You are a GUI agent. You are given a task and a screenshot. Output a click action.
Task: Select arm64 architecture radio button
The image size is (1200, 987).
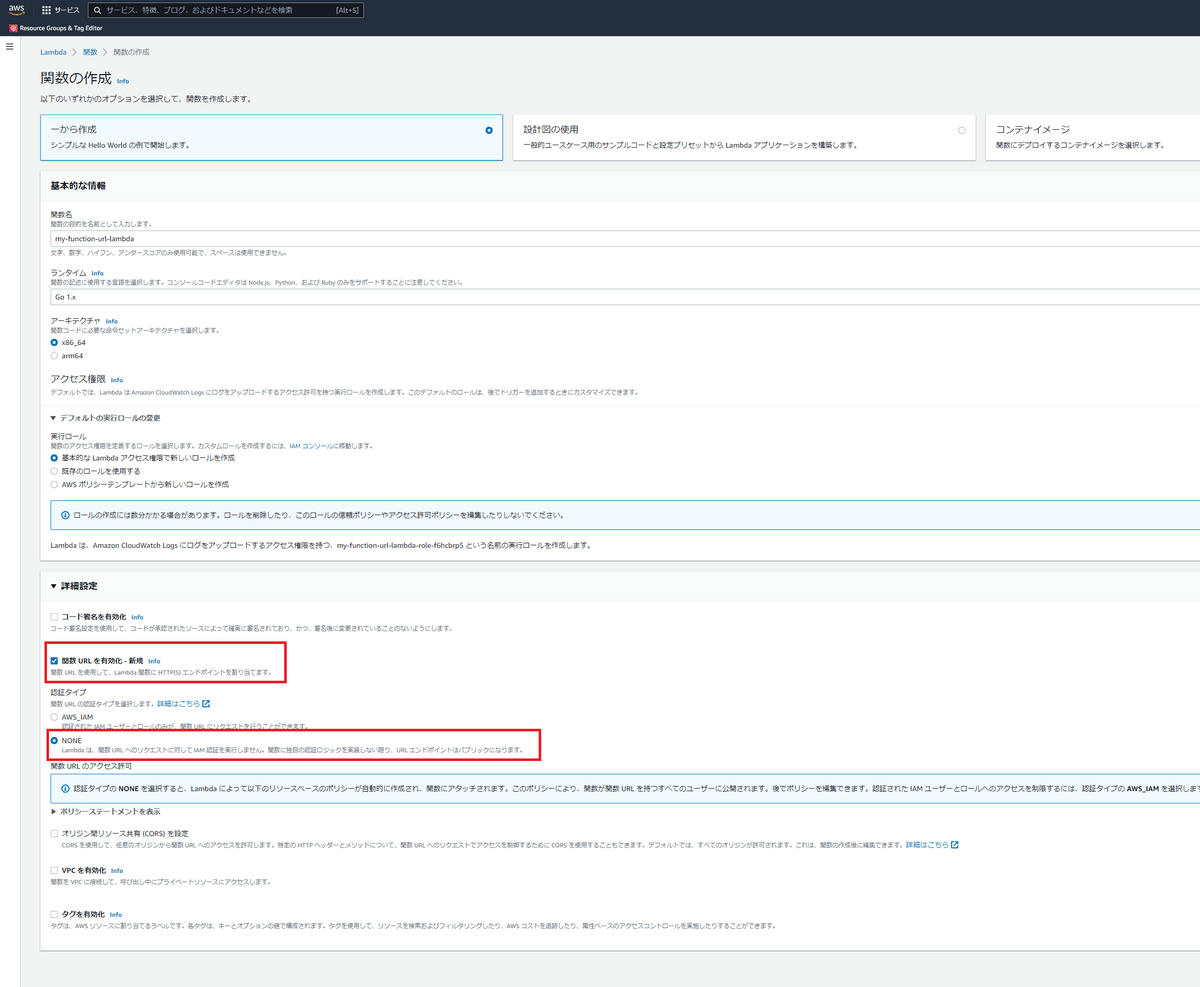pyautogui.click(x=54, y=355)
